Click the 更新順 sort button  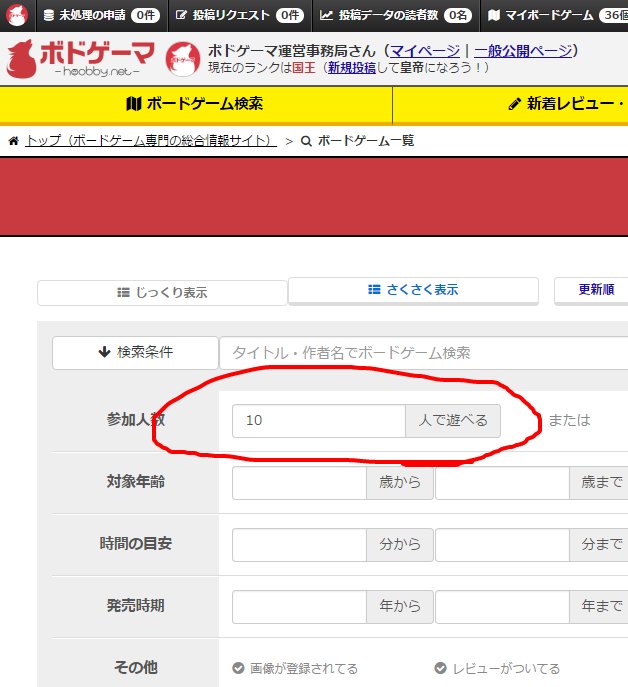[591, 290]
